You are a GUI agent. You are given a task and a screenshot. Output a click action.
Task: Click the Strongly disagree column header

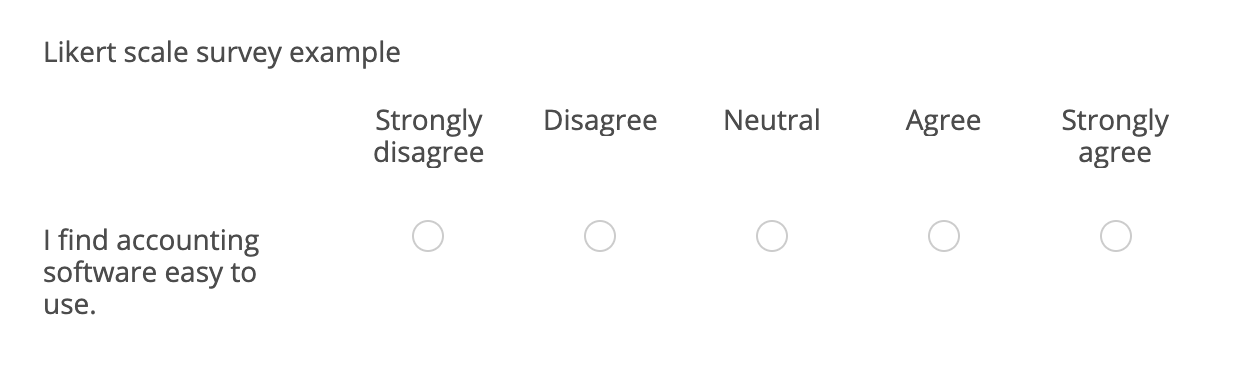[428, 138]
